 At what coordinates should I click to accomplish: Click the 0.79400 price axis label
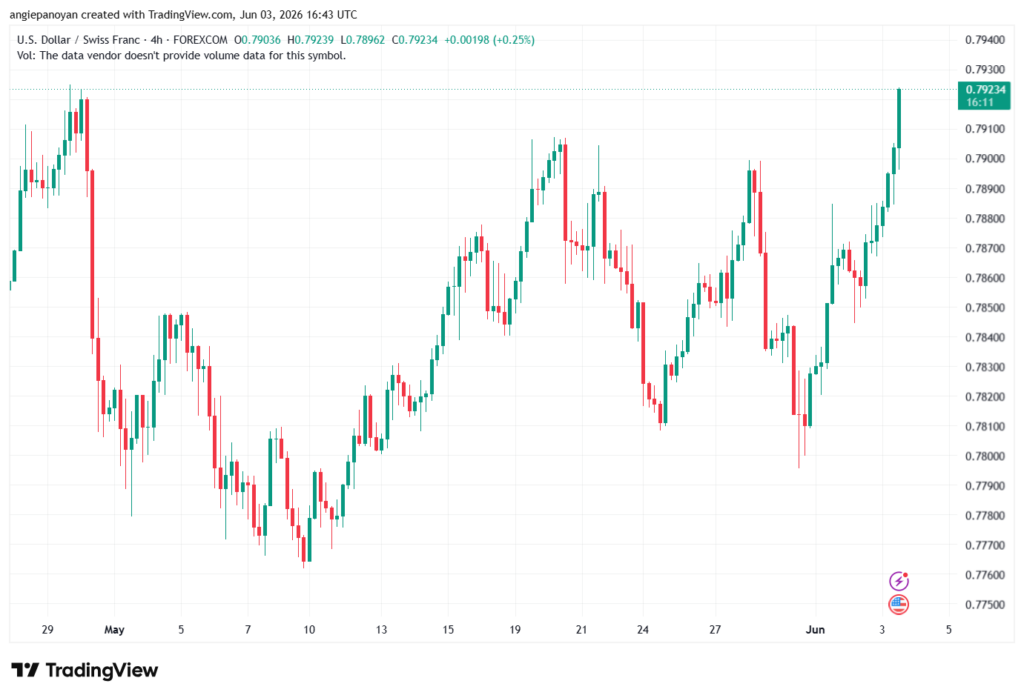(x=985, y=40)
